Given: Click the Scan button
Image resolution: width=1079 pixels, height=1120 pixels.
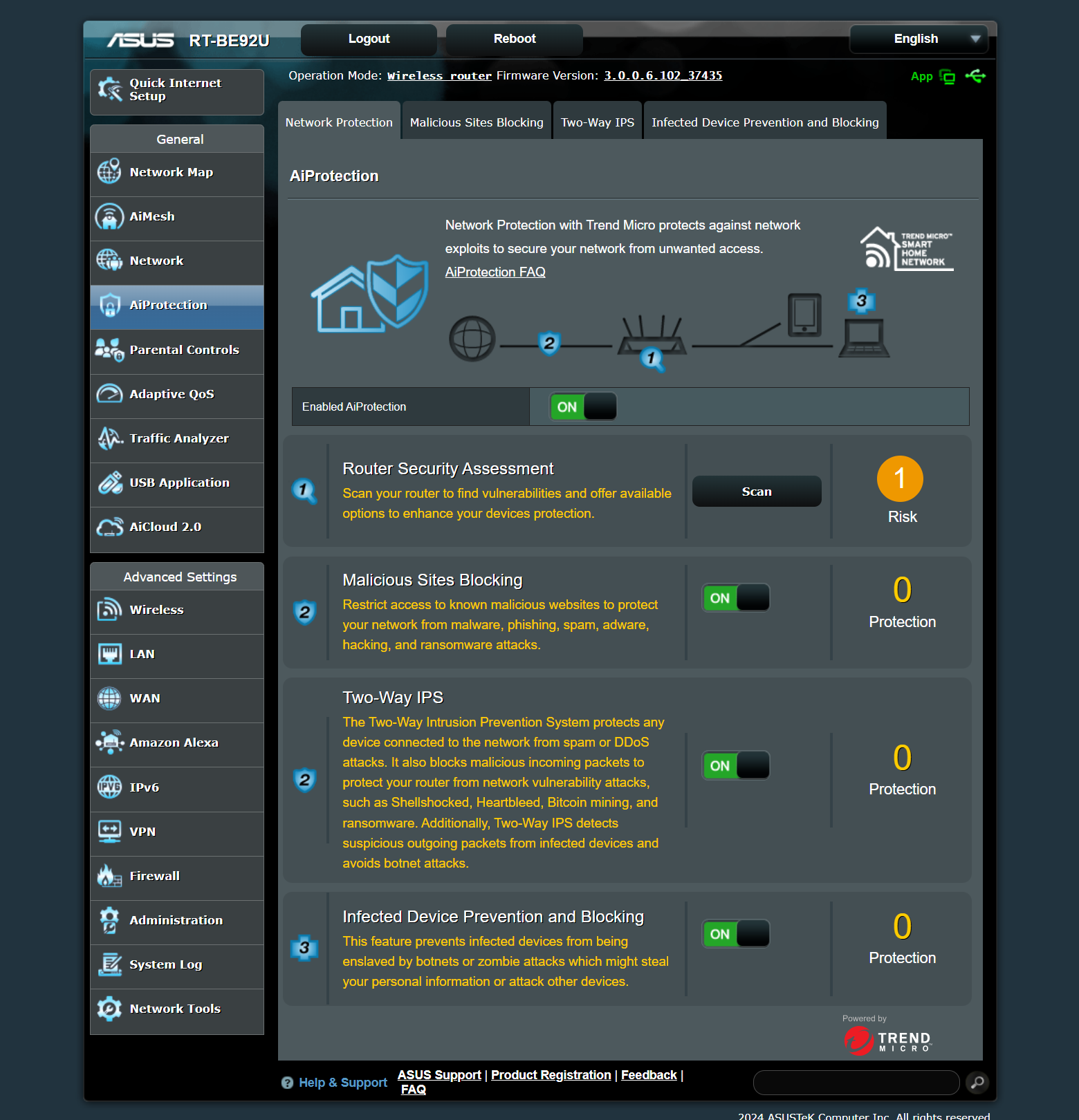Looking at the screenshot, I should click(x=757, y=492).
